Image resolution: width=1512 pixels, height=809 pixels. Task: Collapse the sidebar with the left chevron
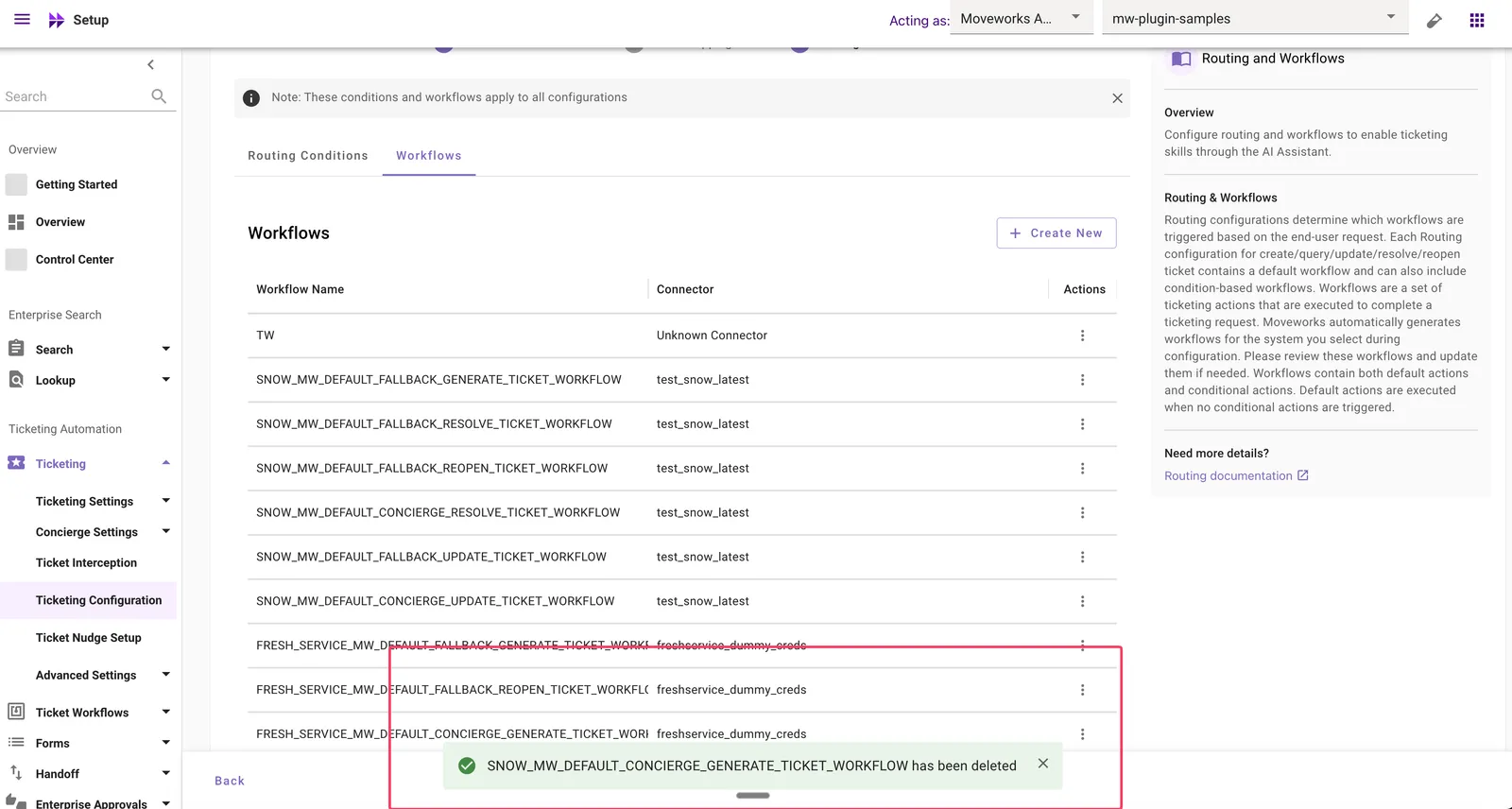(x=150, y=64)
